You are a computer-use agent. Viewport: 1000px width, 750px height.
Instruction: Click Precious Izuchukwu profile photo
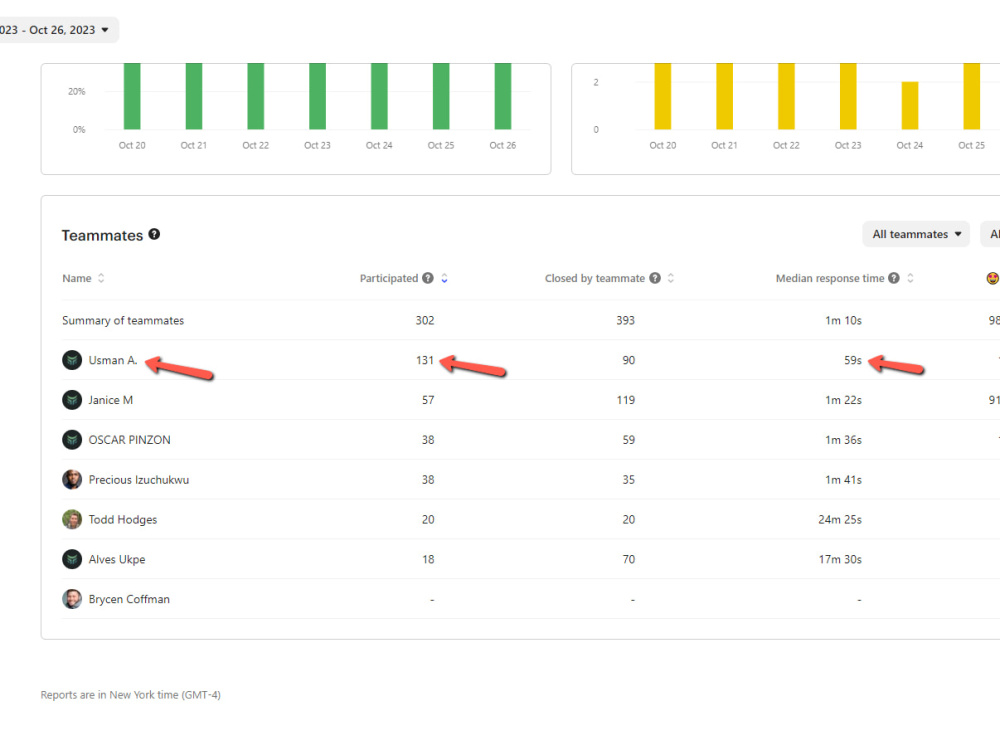point(72,480)
